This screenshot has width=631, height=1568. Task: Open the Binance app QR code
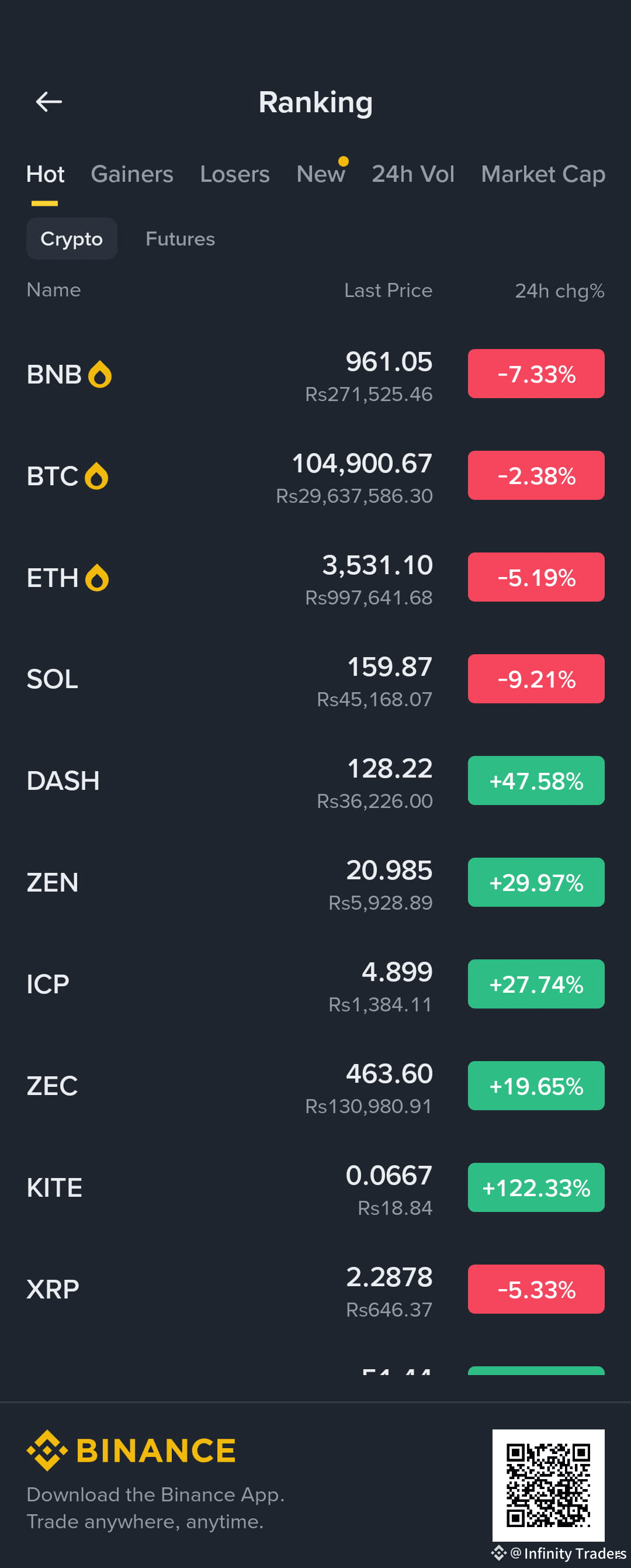(548, 1485)
